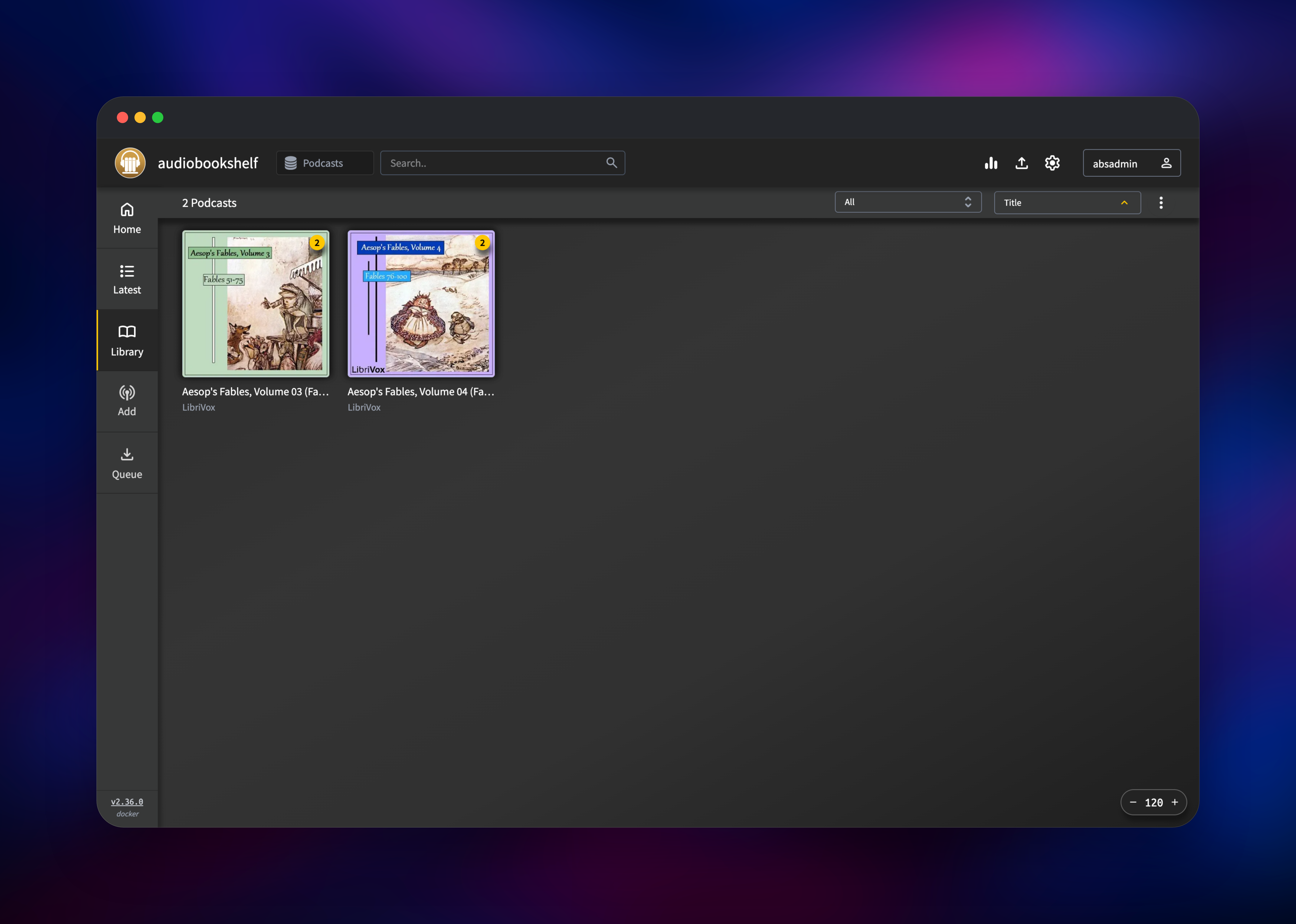
Task: Open the Add podcast sidebar item
Action: coord(127,401)
